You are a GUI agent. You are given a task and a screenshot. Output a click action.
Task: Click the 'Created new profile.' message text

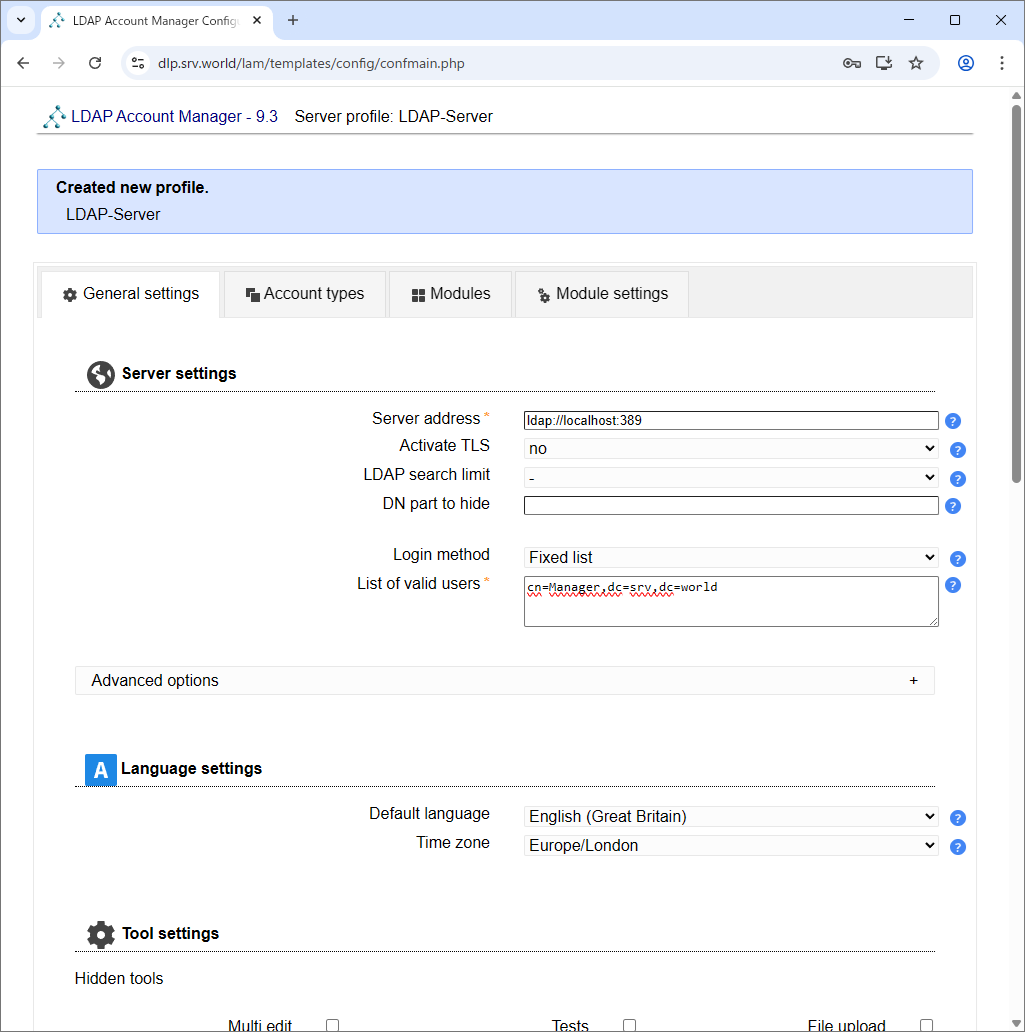pyautogui.click(x=132, y=188)
